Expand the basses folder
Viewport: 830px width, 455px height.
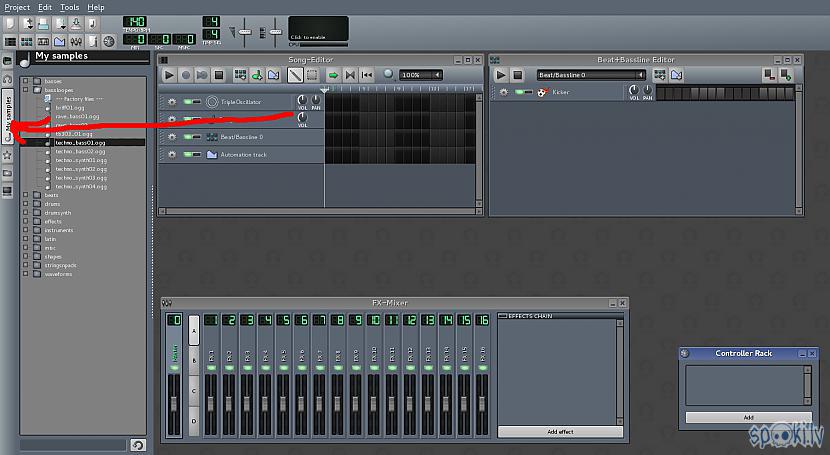click(x=25, y=81)
